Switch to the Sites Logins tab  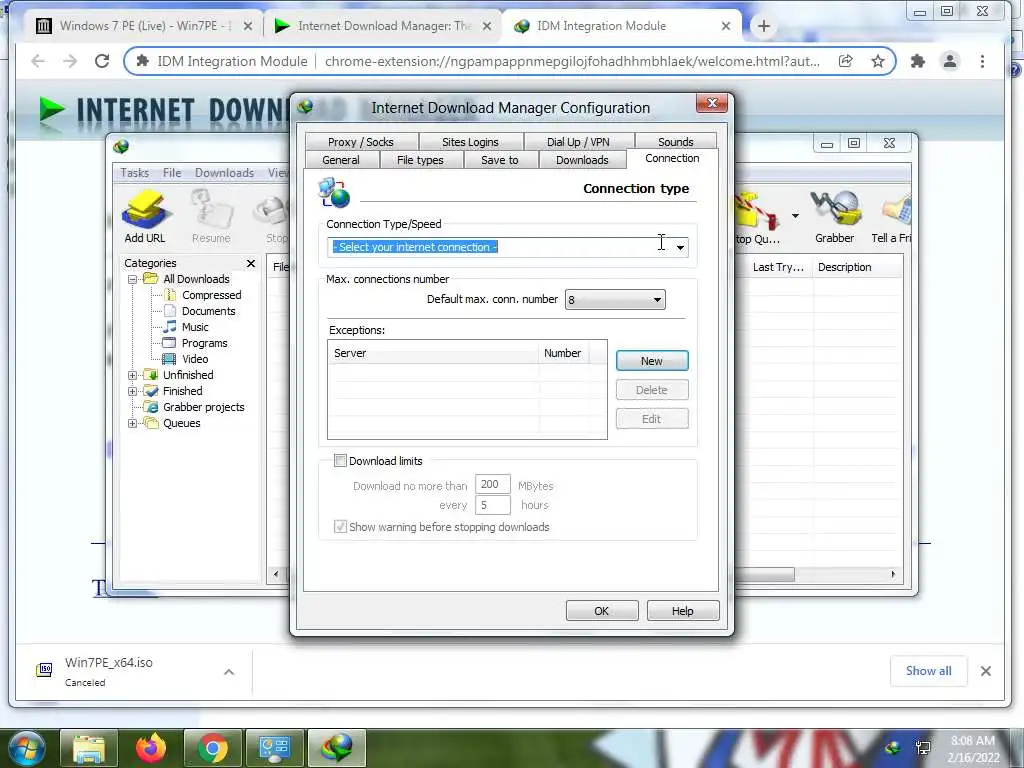coord(470,142)
